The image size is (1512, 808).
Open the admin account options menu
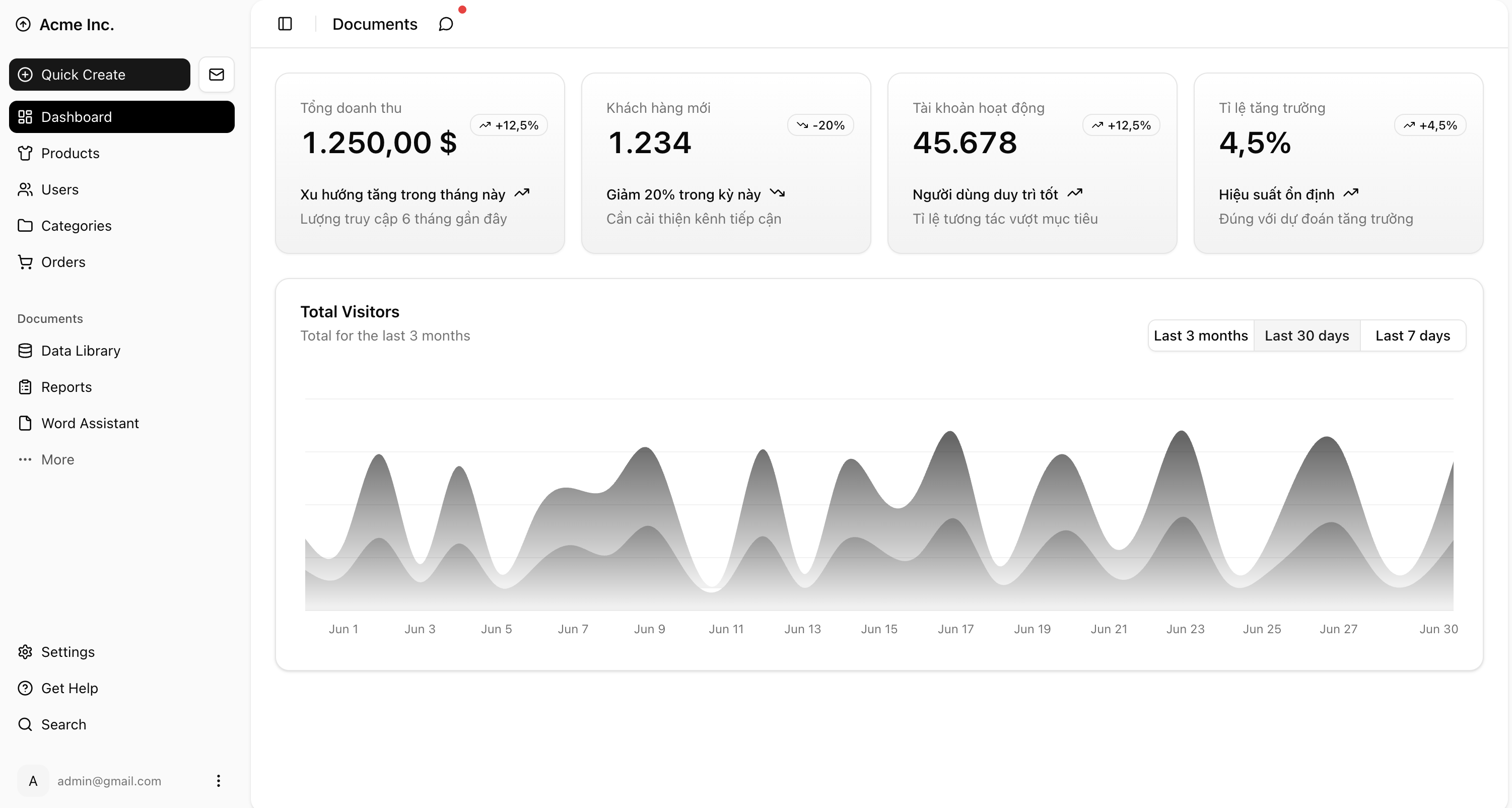coord(219,781)
